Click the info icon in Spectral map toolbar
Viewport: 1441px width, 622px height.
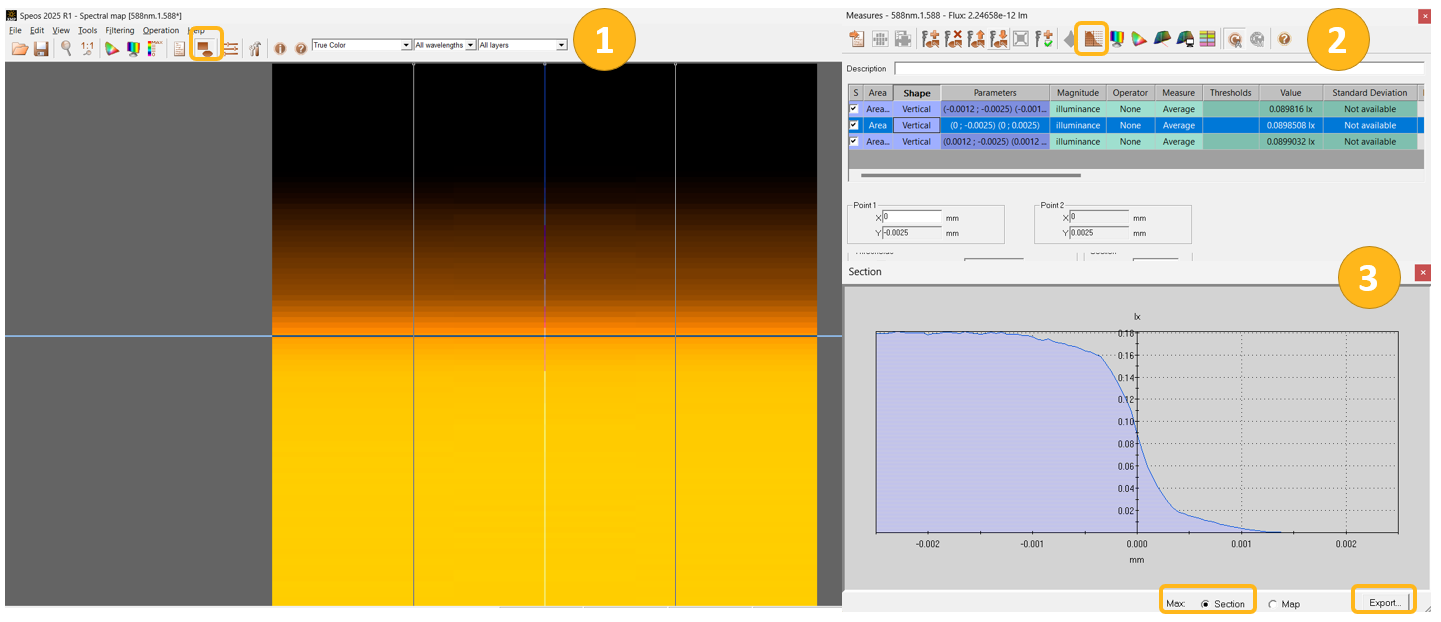(280, 48)
